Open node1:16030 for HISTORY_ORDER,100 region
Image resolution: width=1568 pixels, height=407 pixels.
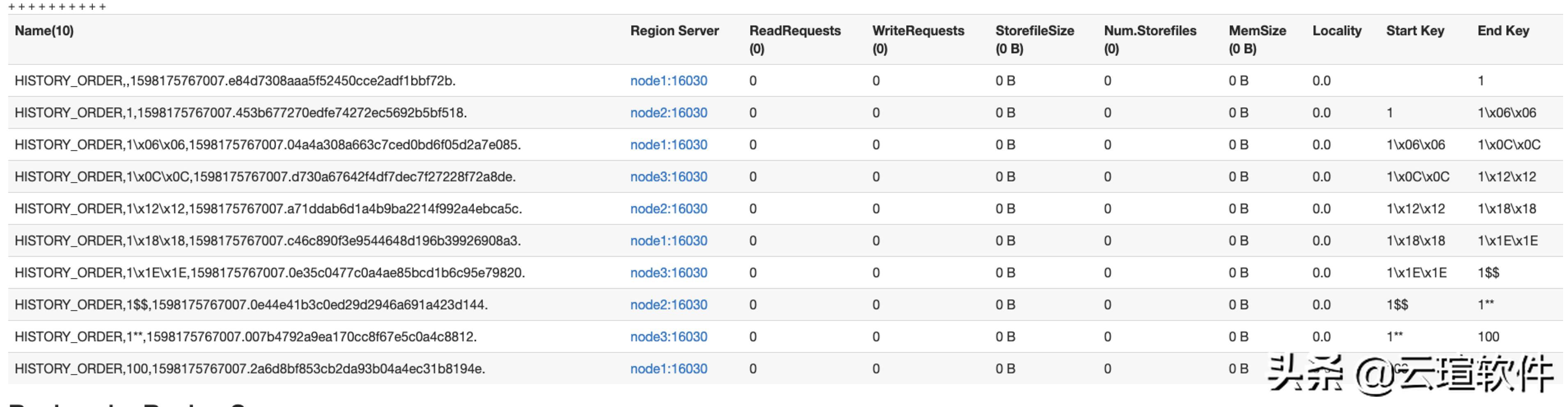click(668, 369)
